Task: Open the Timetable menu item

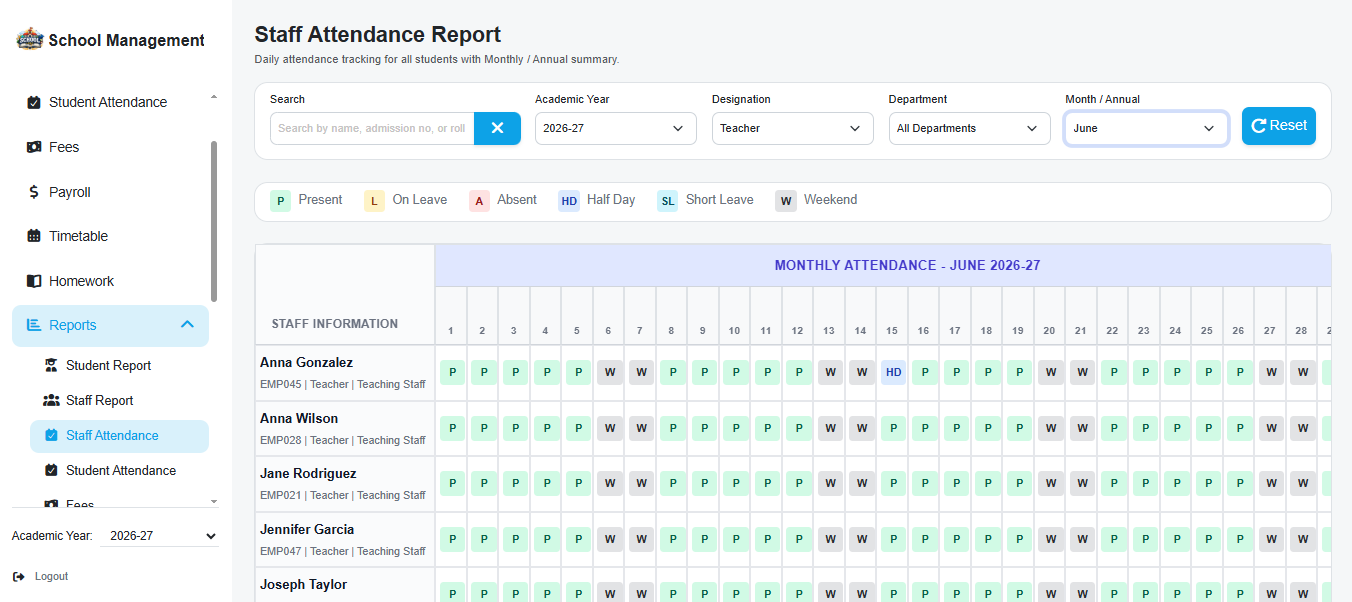Action: coord(78,236)
